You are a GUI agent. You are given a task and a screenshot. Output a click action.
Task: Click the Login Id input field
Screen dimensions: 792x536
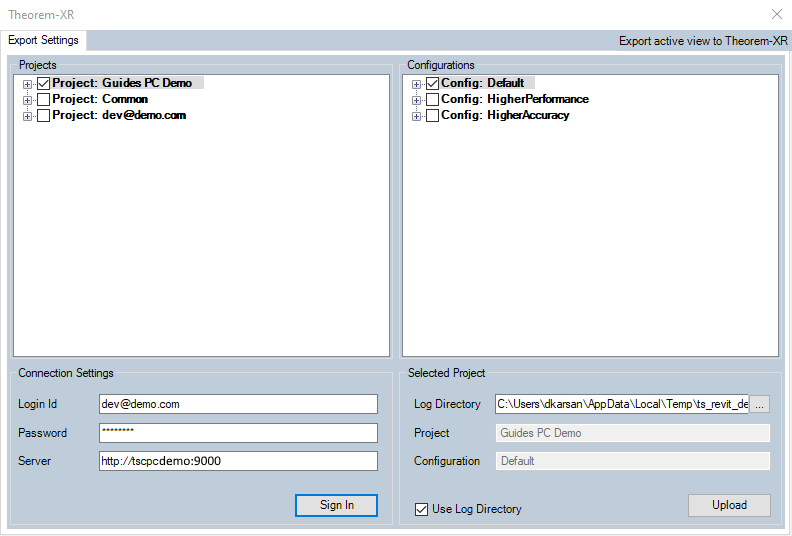pos(238,404)
